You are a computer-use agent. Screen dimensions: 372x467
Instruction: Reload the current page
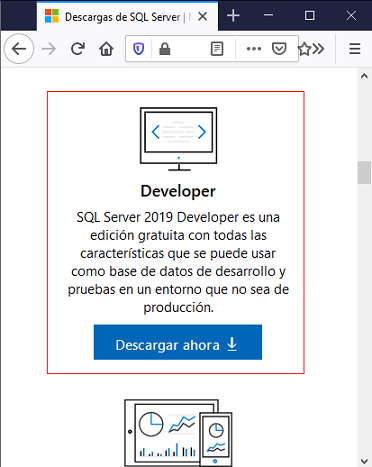tap(78, 49)
